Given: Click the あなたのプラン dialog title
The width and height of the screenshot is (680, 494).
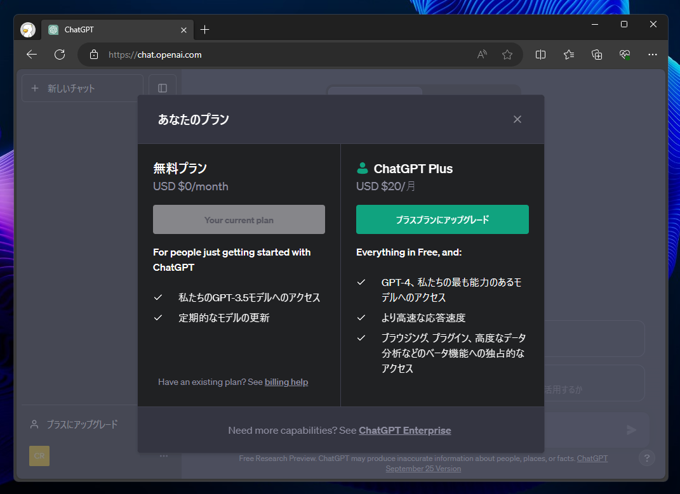Looking at the screenshot, I should point(193,119).
